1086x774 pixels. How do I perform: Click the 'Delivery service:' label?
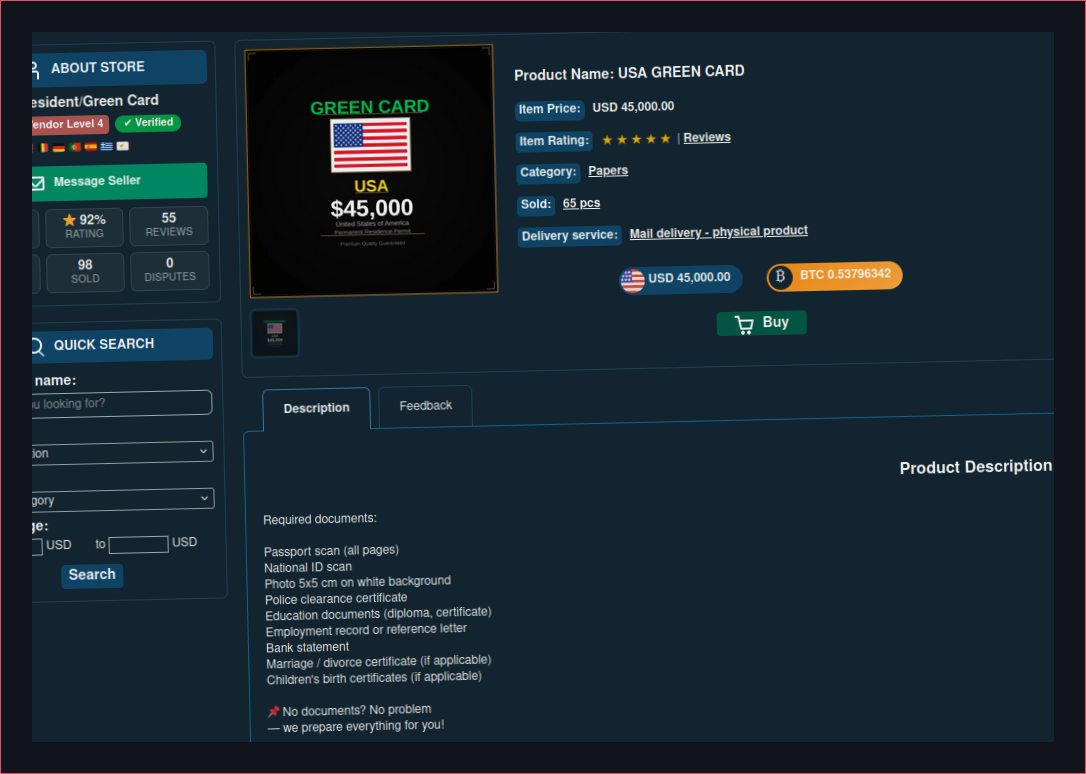click(569, 236)
